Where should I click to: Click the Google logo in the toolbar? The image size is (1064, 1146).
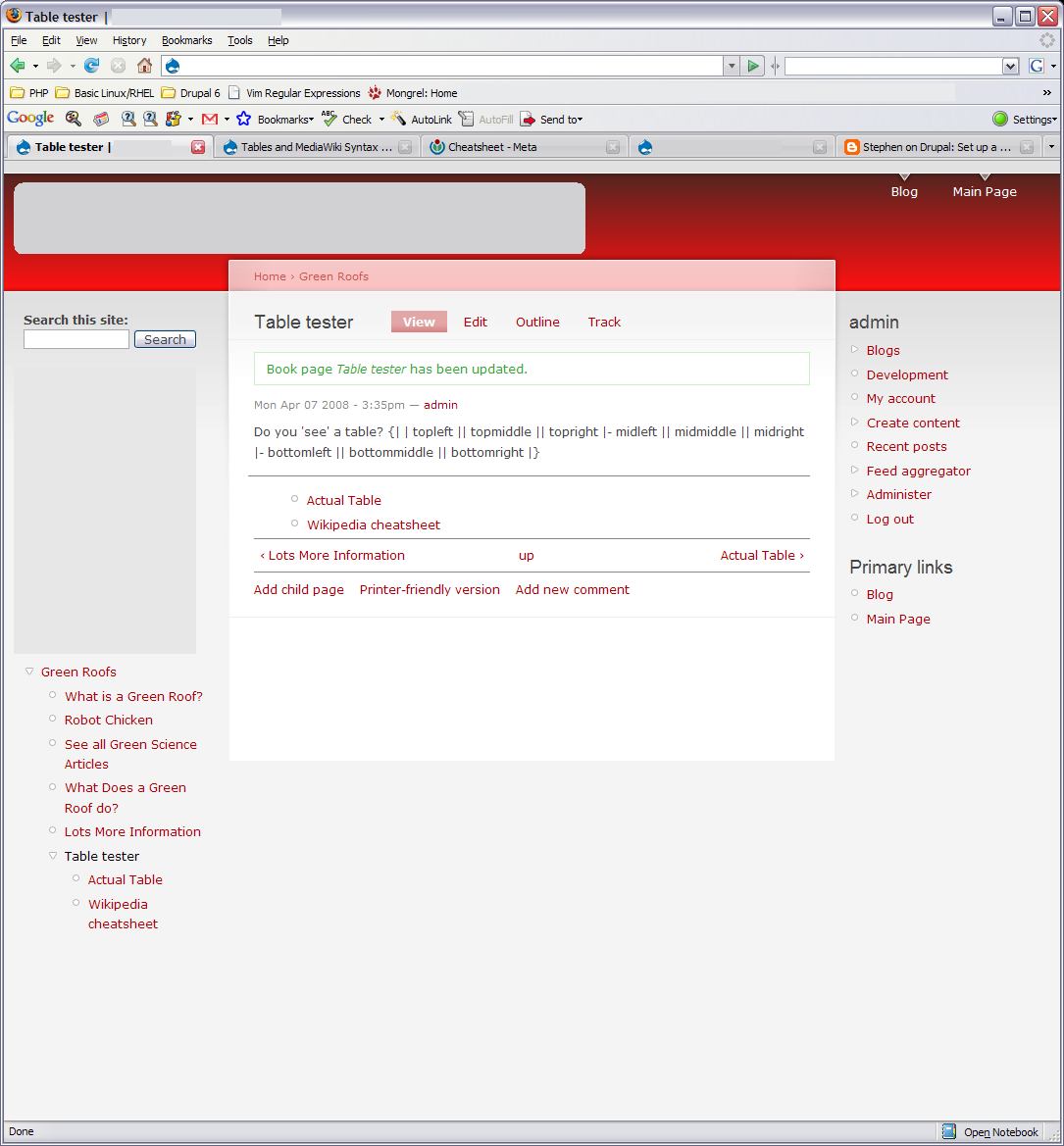[x=30, y=119]
